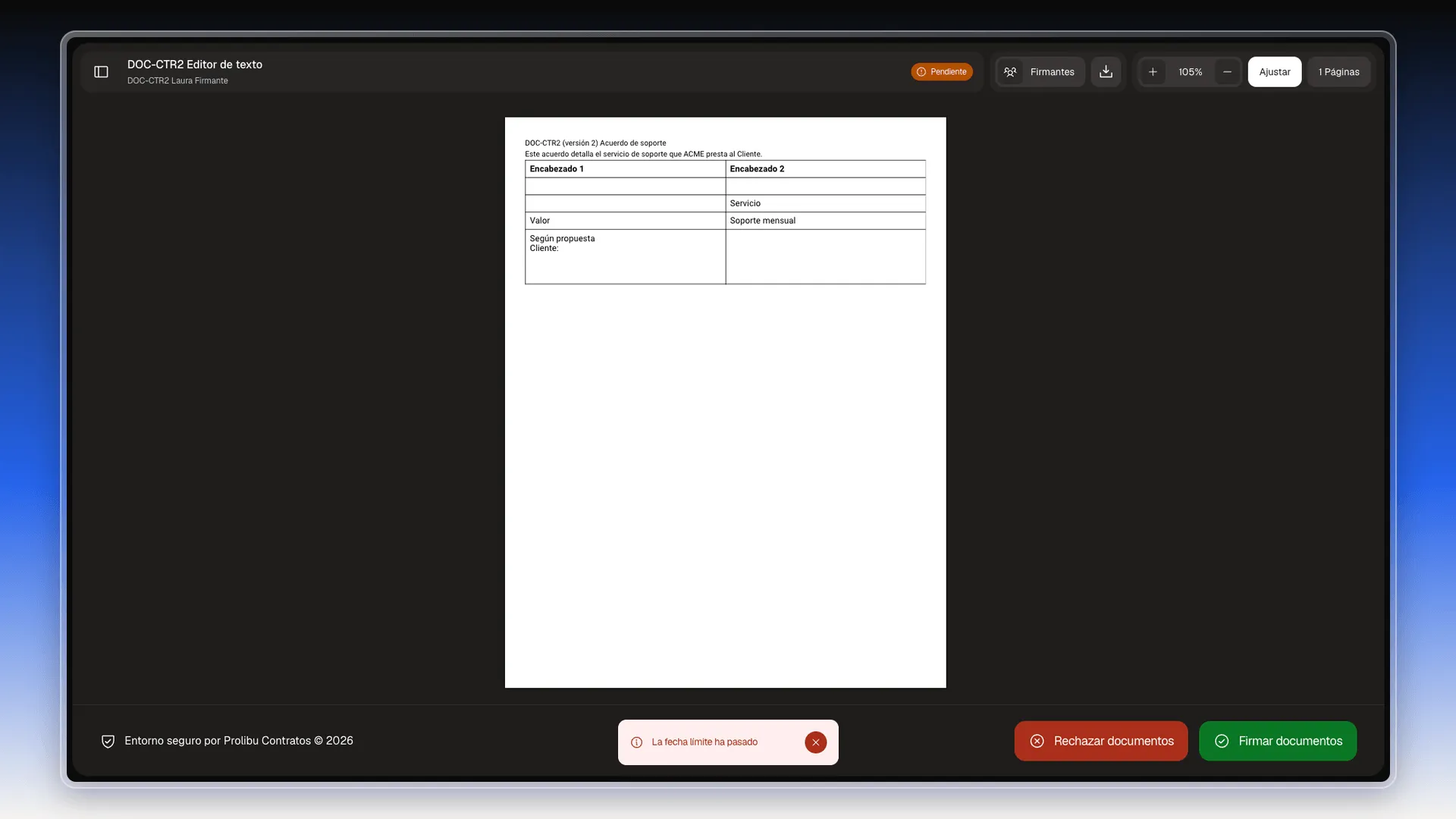
Task: Click the info icon in the deadline alert
Action: pos(636,742)
